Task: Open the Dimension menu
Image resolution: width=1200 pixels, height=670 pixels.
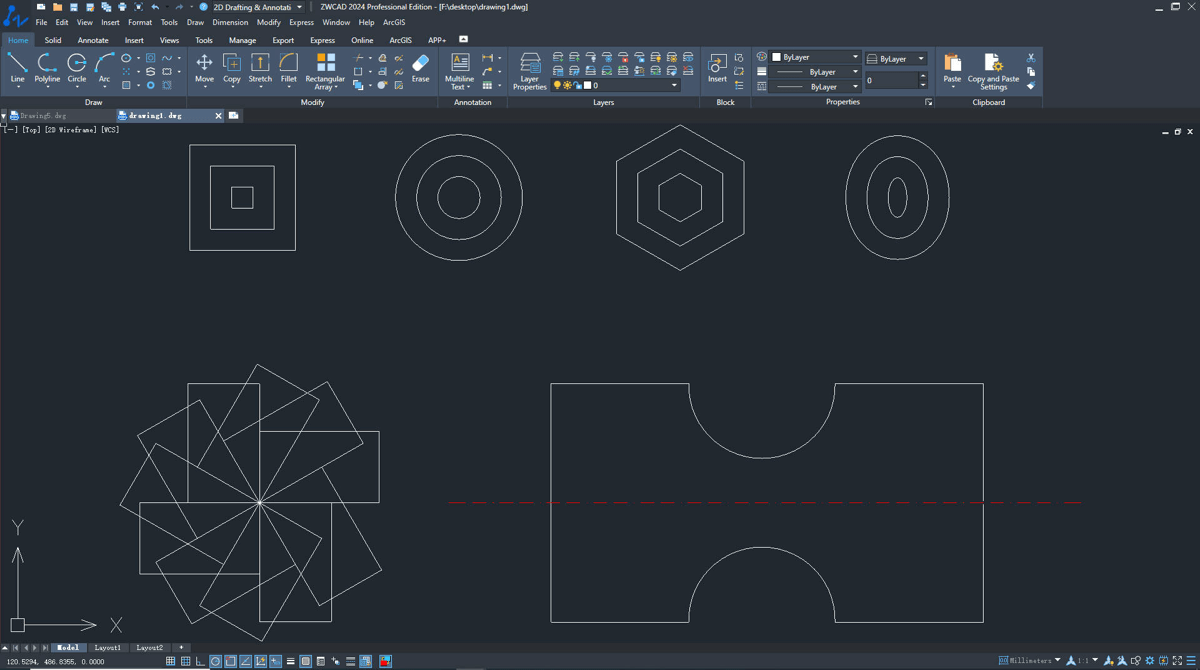Action: [230, 22]
